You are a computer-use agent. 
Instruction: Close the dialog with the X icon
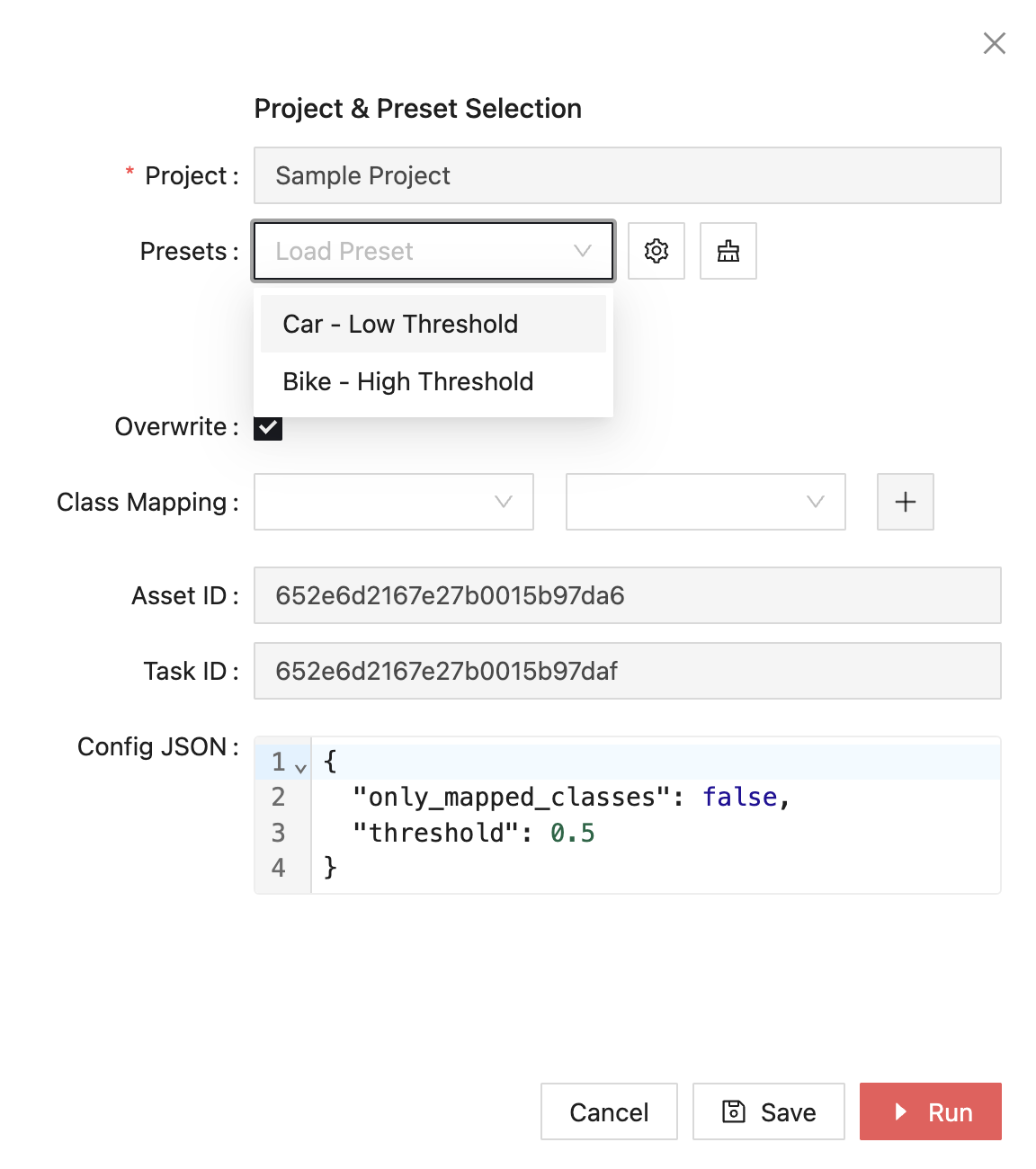(994, 43)
